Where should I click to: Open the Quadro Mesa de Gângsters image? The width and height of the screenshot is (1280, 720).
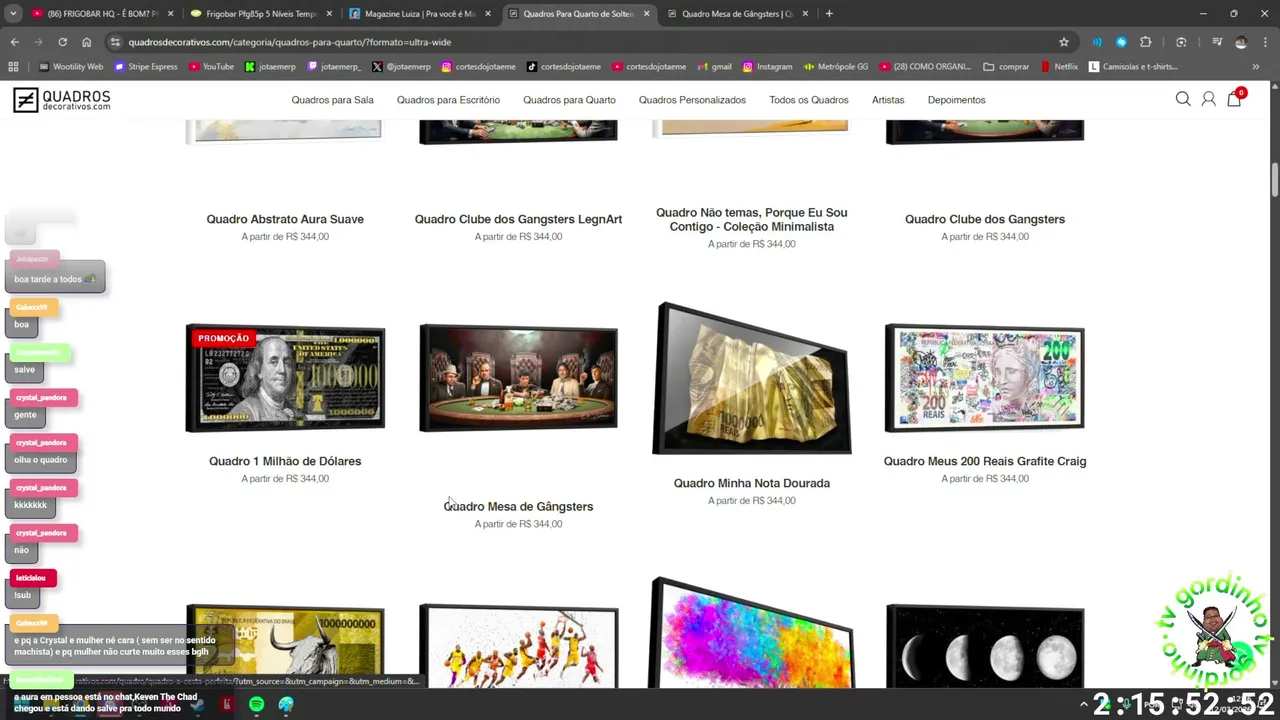[x=518, y=378]
